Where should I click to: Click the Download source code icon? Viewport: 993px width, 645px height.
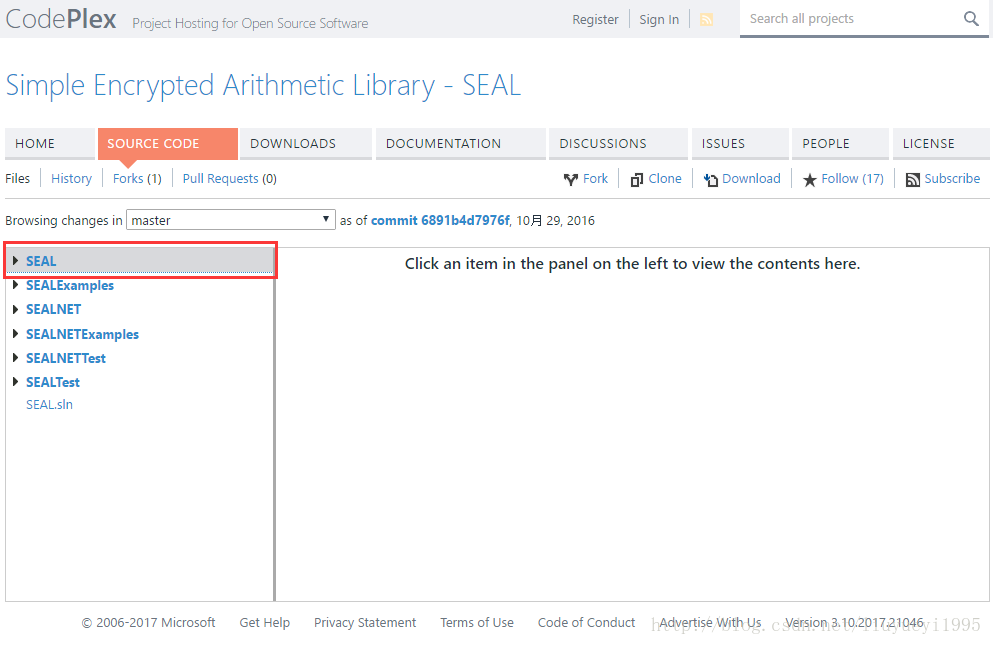(x=712, y=178)
